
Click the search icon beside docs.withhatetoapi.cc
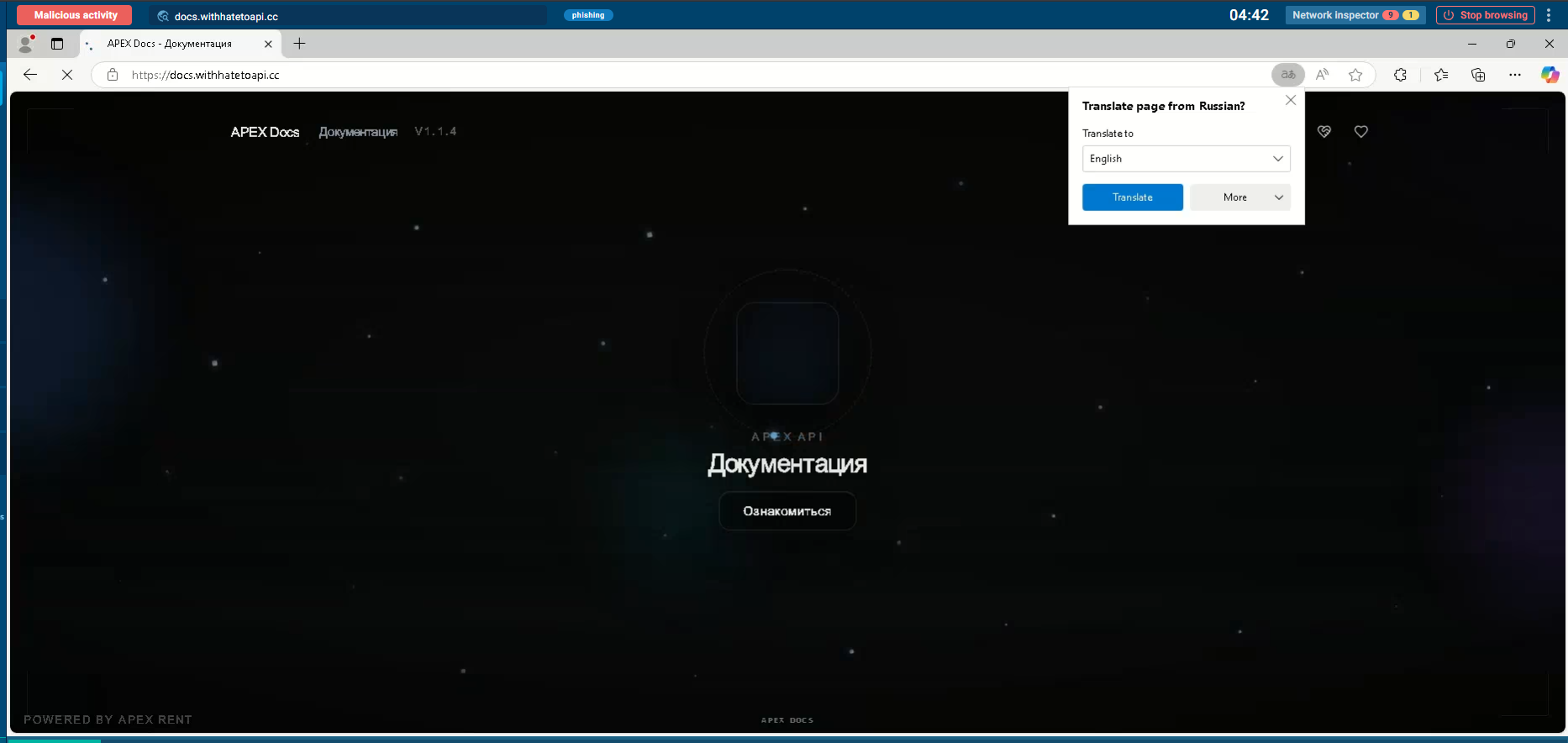click(164, 16)
